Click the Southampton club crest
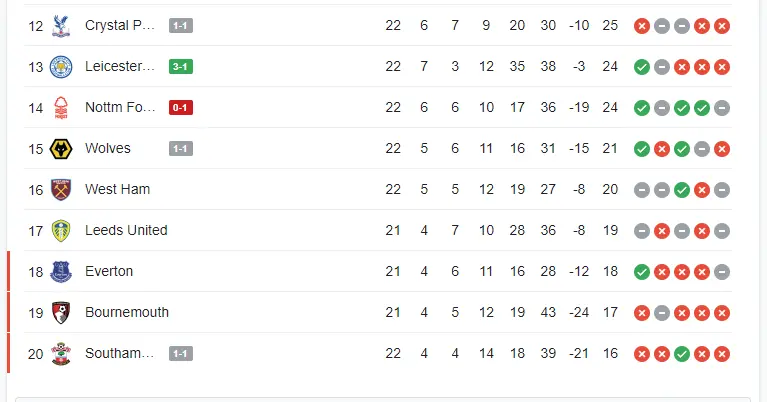Screen dimensions: 767x402 [x=62, y=353]
